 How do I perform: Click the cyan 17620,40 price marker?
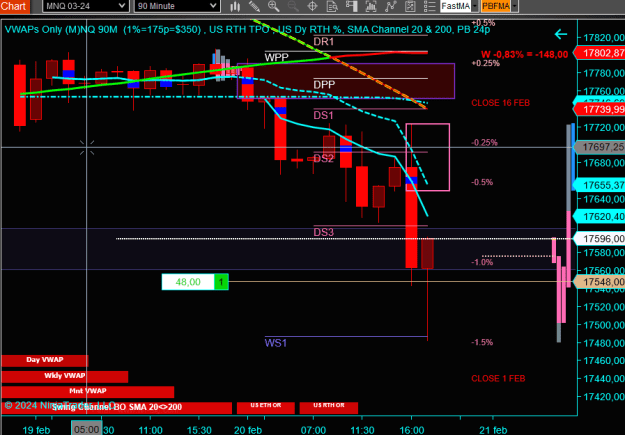click(599, 217)
